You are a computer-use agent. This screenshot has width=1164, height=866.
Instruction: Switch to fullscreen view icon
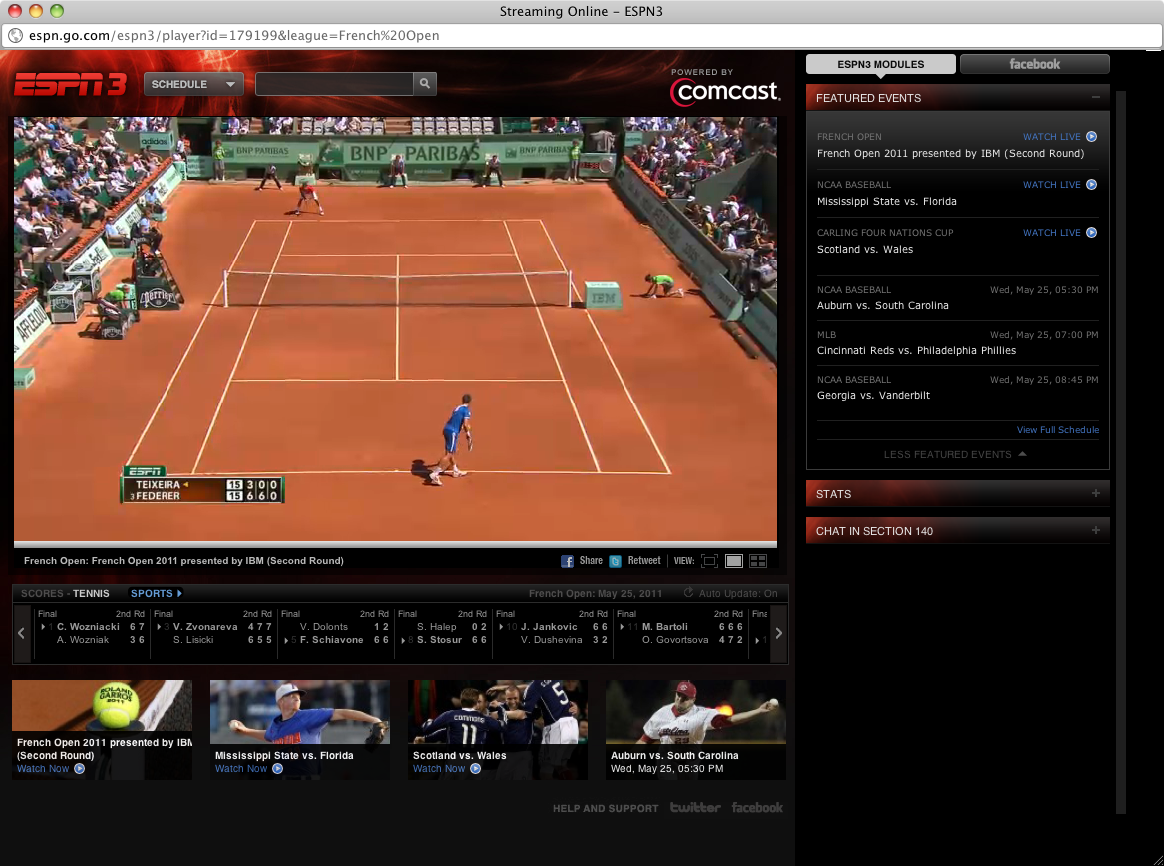[x=710, y=561]
